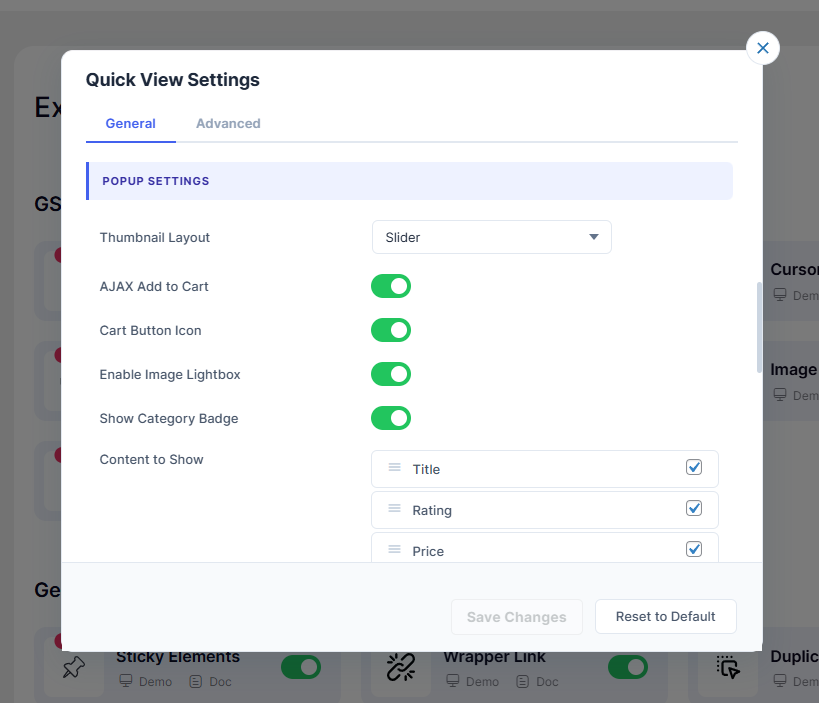Open the Thumbnail Layout dropdown
Viewport: 819px width, 703px height.
point(491,238)
